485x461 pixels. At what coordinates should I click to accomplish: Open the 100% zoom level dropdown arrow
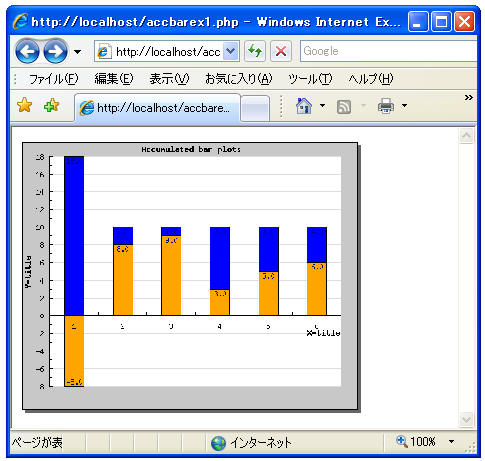tap(451, 442)
